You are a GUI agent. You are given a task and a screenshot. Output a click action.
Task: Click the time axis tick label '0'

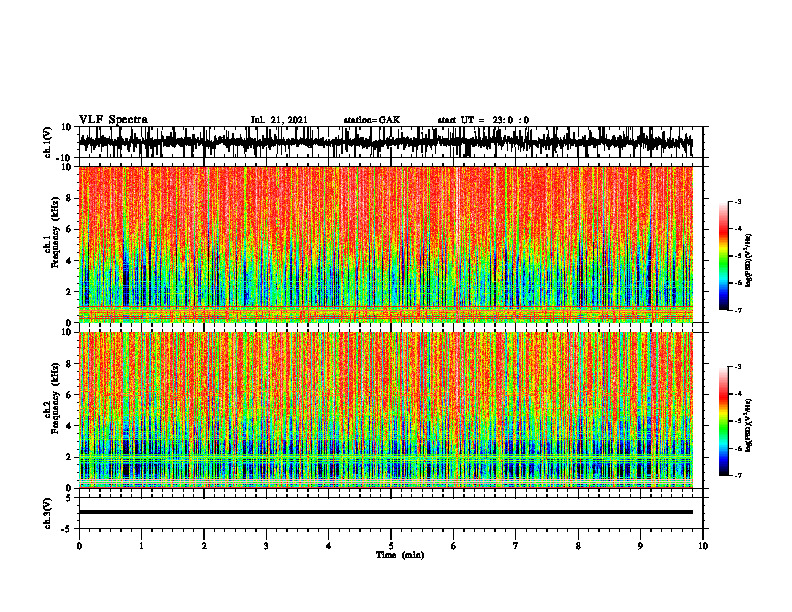pyautogui.click(x=79, y=546)
